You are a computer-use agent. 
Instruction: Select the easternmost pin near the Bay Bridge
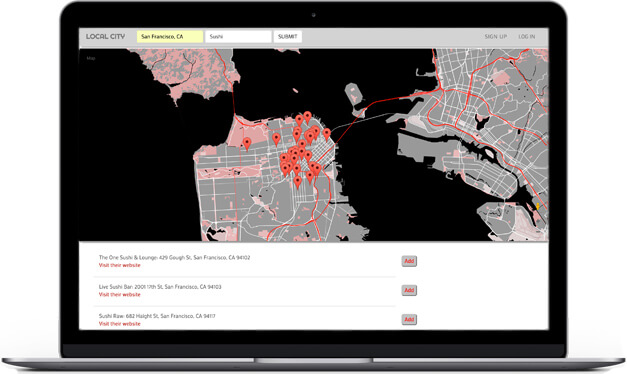point(327,134)
